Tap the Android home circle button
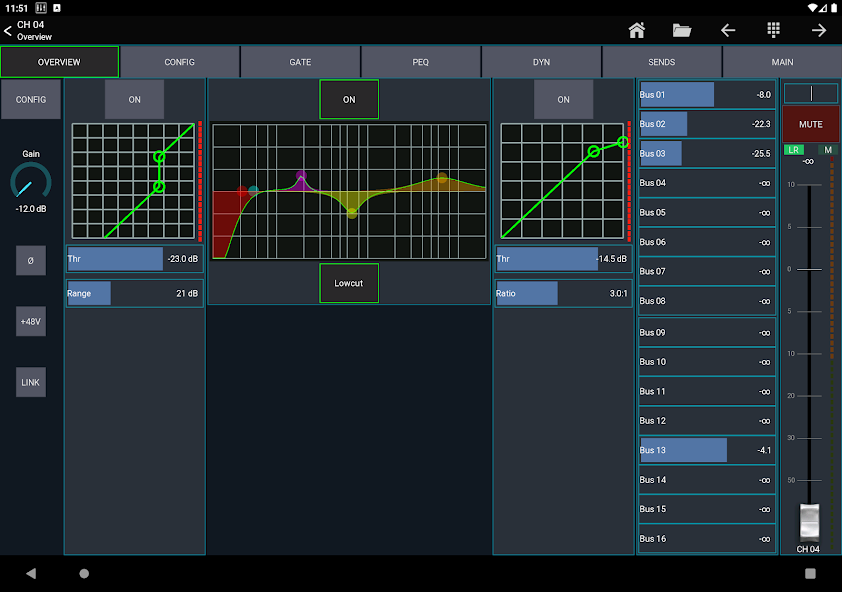 click(x=84, y=573)
